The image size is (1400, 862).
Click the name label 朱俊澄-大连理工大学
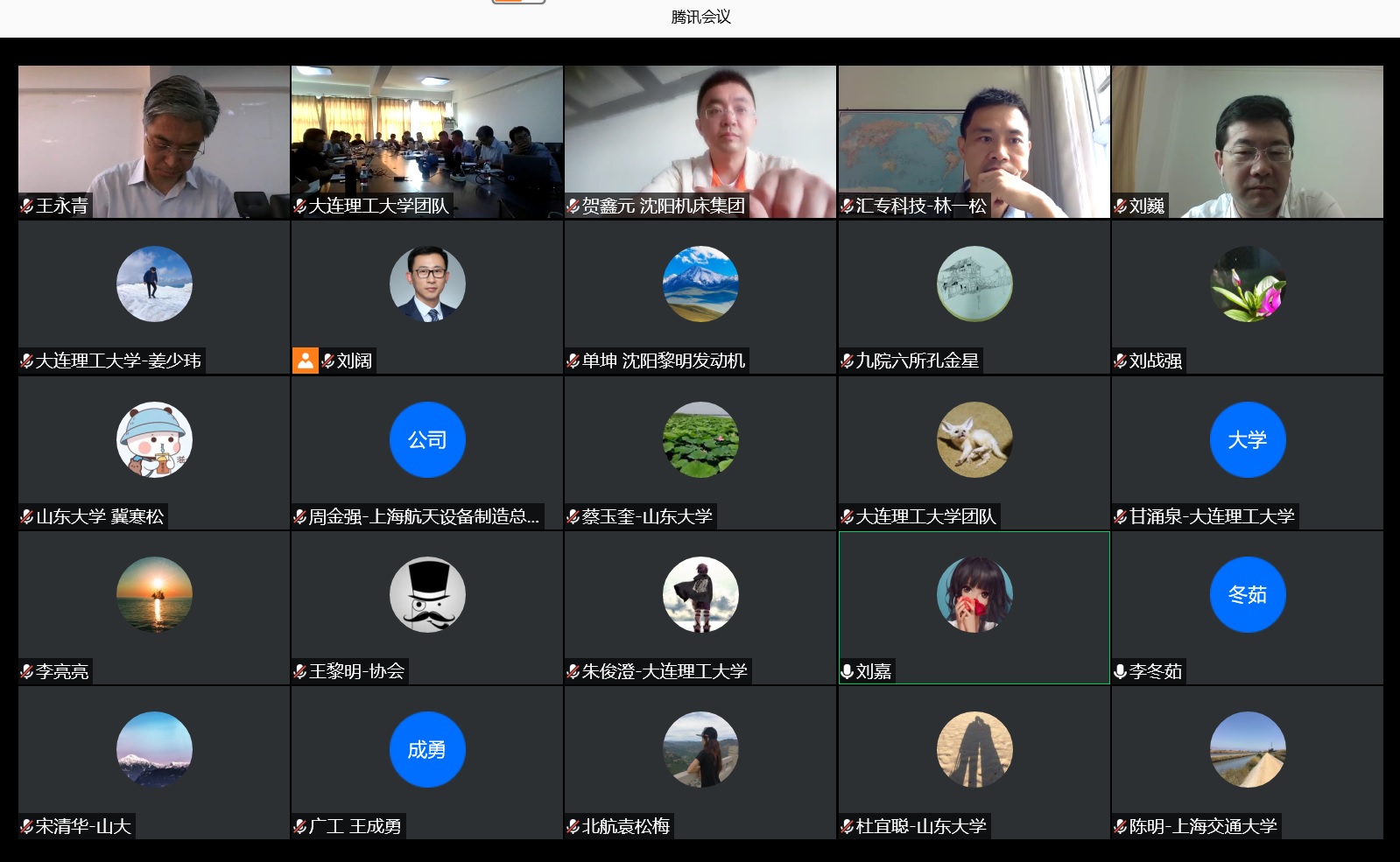[x=665, y=671]
